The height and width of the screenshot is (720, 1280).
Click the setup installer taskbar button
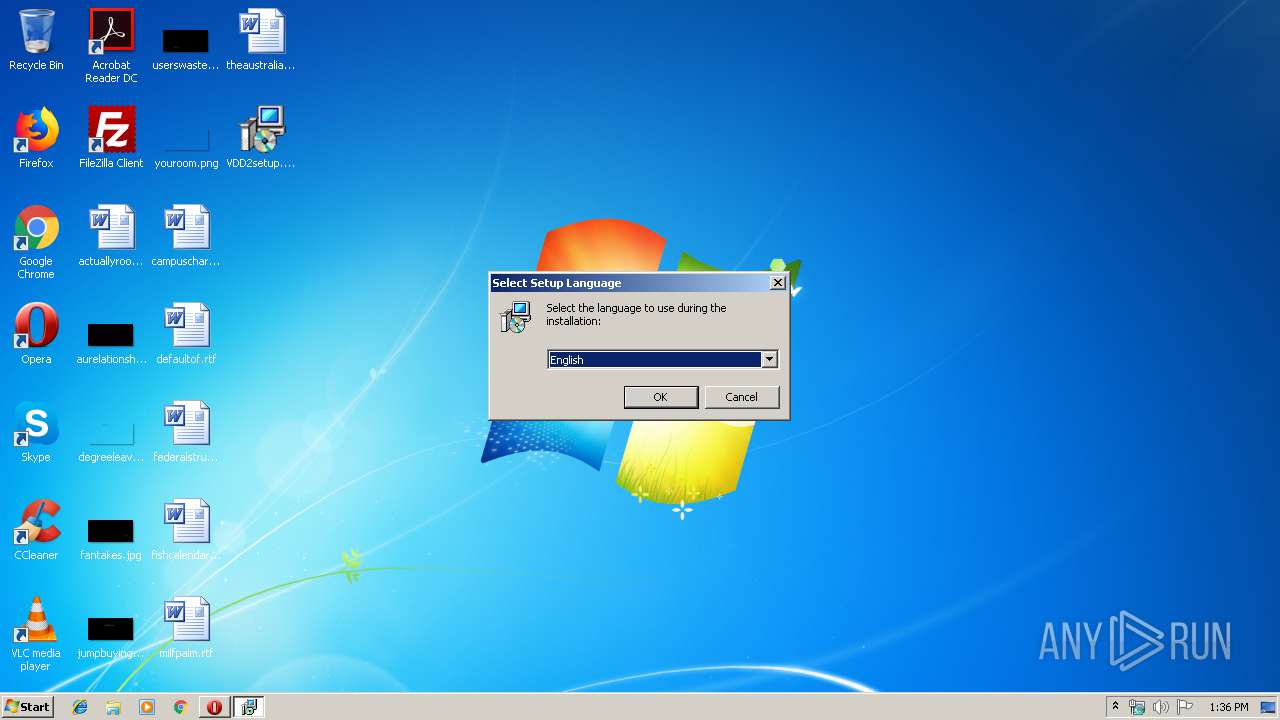[x=249, y=707]
